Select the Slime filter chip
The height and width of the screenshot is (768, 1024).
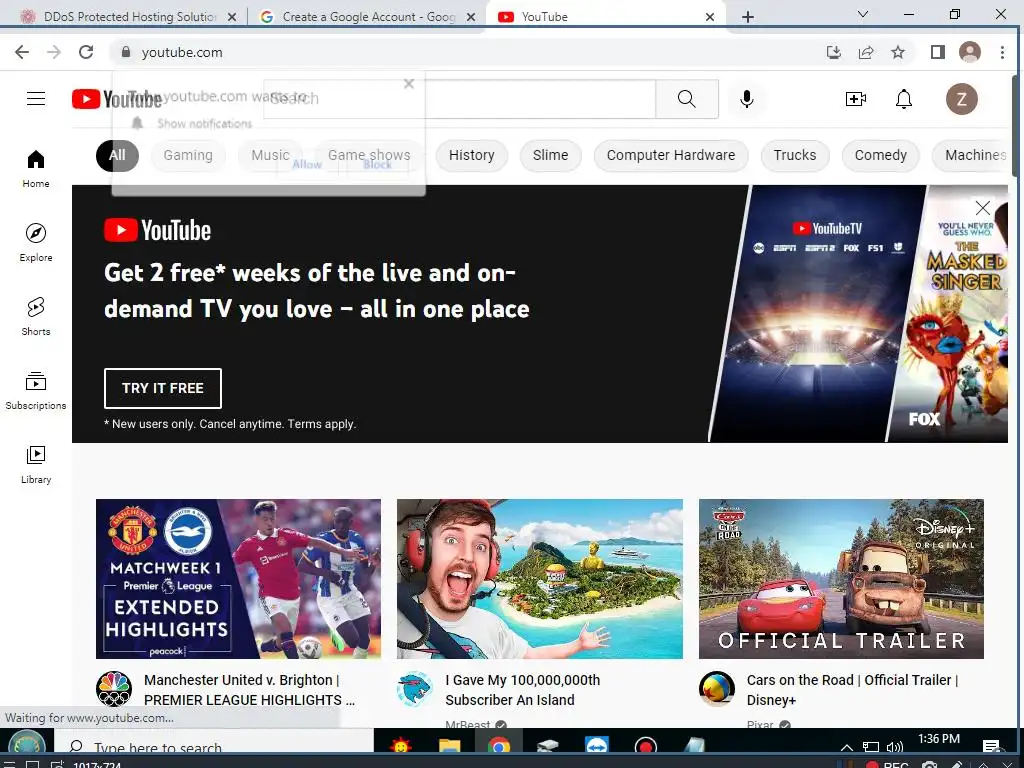tap(551, 155)
